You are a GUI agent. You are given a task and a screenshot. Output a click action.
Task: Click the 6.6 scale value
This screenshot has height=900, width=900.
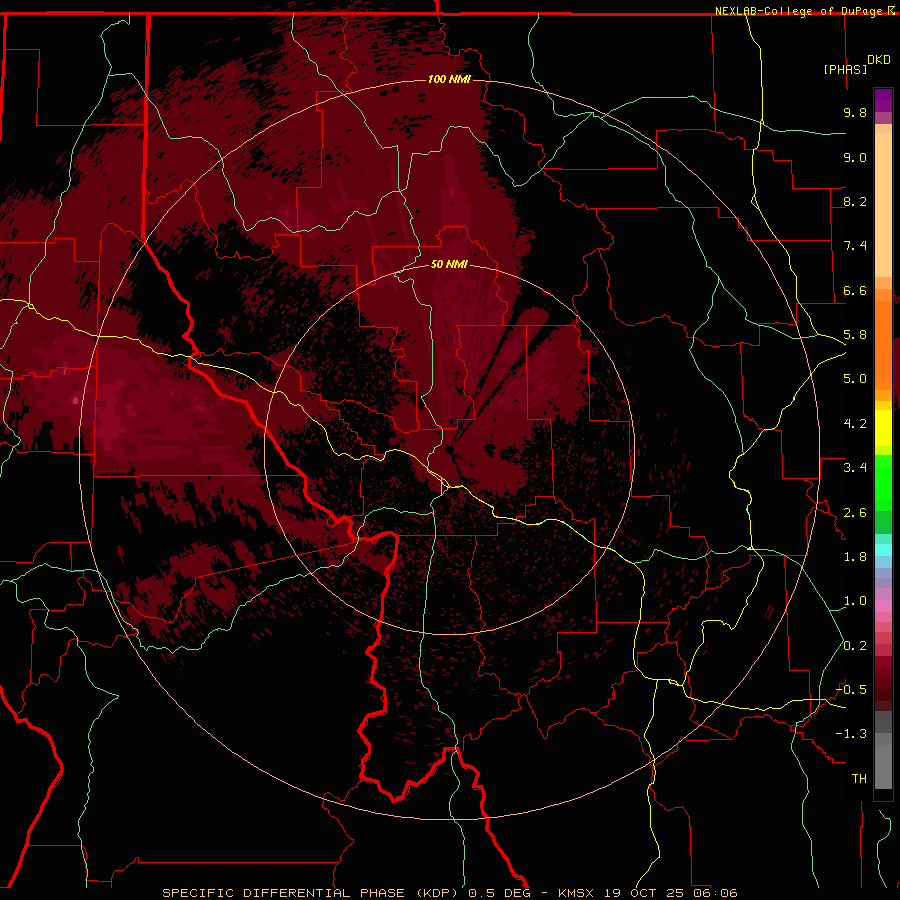[x=855, y=290]
